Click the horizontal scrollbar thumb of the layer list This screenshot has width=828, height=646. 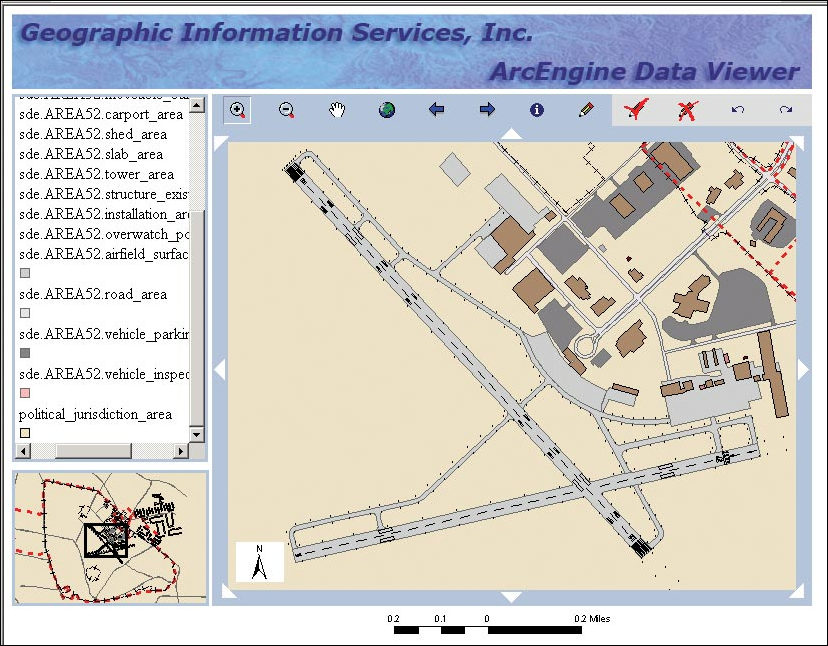pyautogui.click(x=93, y=451)
